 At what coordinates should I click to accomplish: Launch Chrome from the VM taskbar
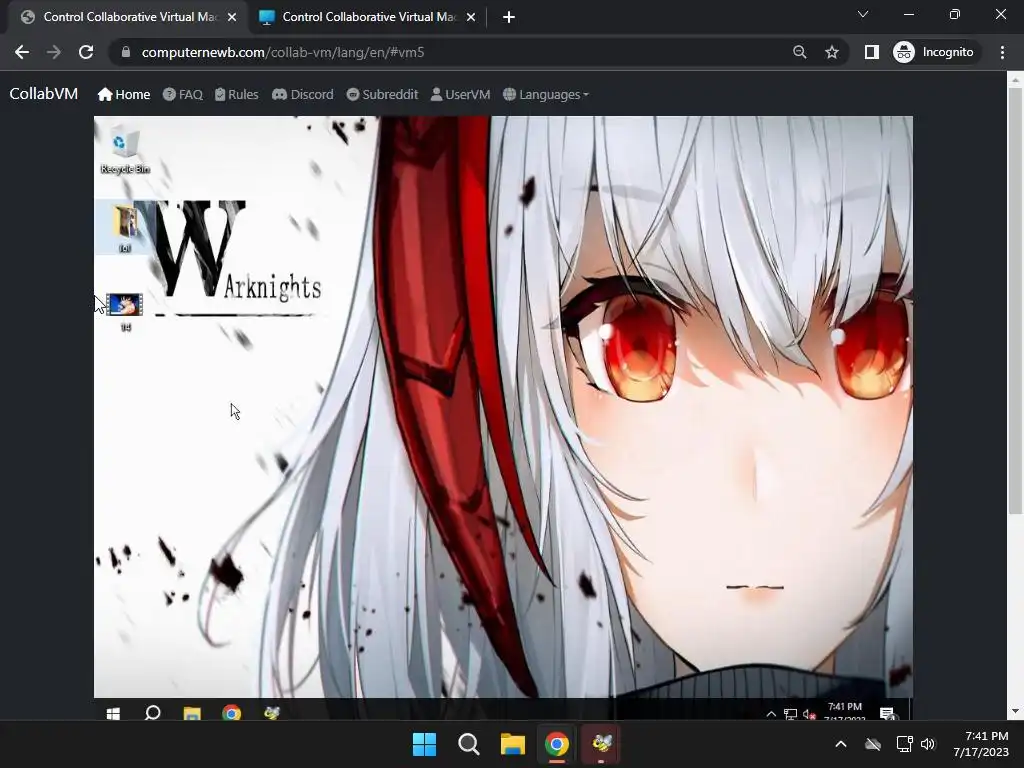coord(232,713)
